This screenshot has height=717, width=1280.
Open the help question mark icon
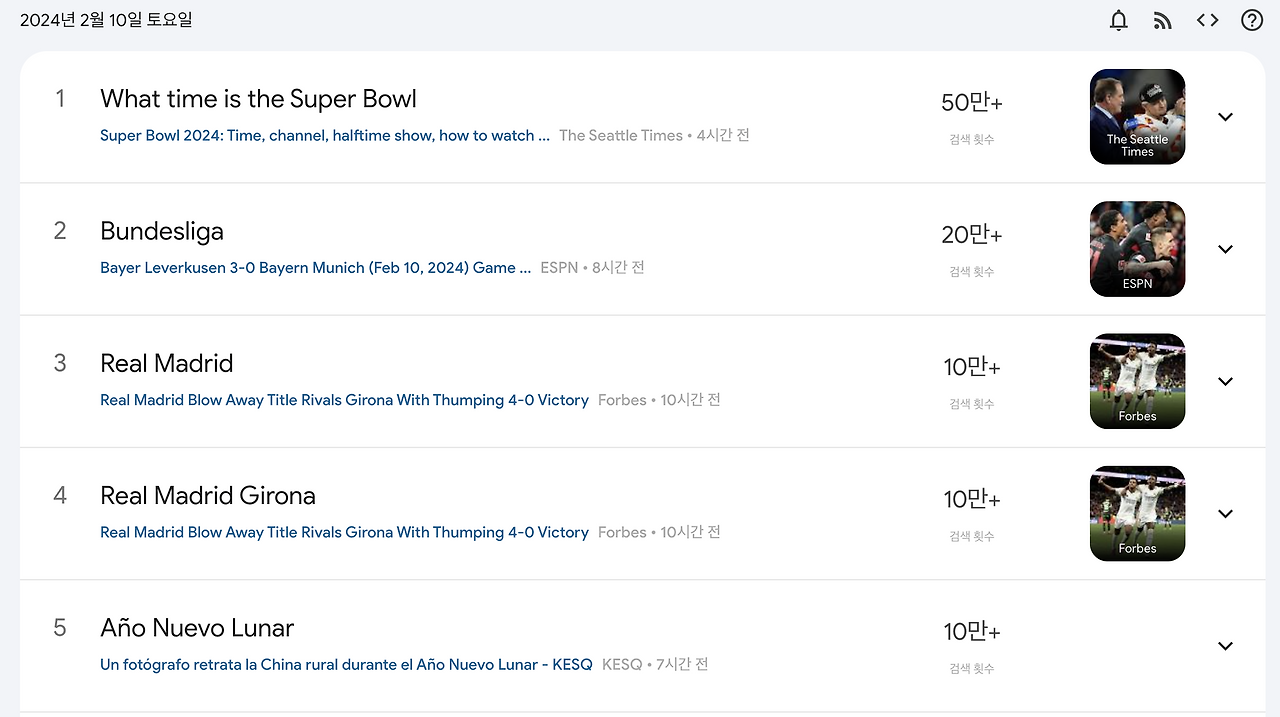[1251, 20]
